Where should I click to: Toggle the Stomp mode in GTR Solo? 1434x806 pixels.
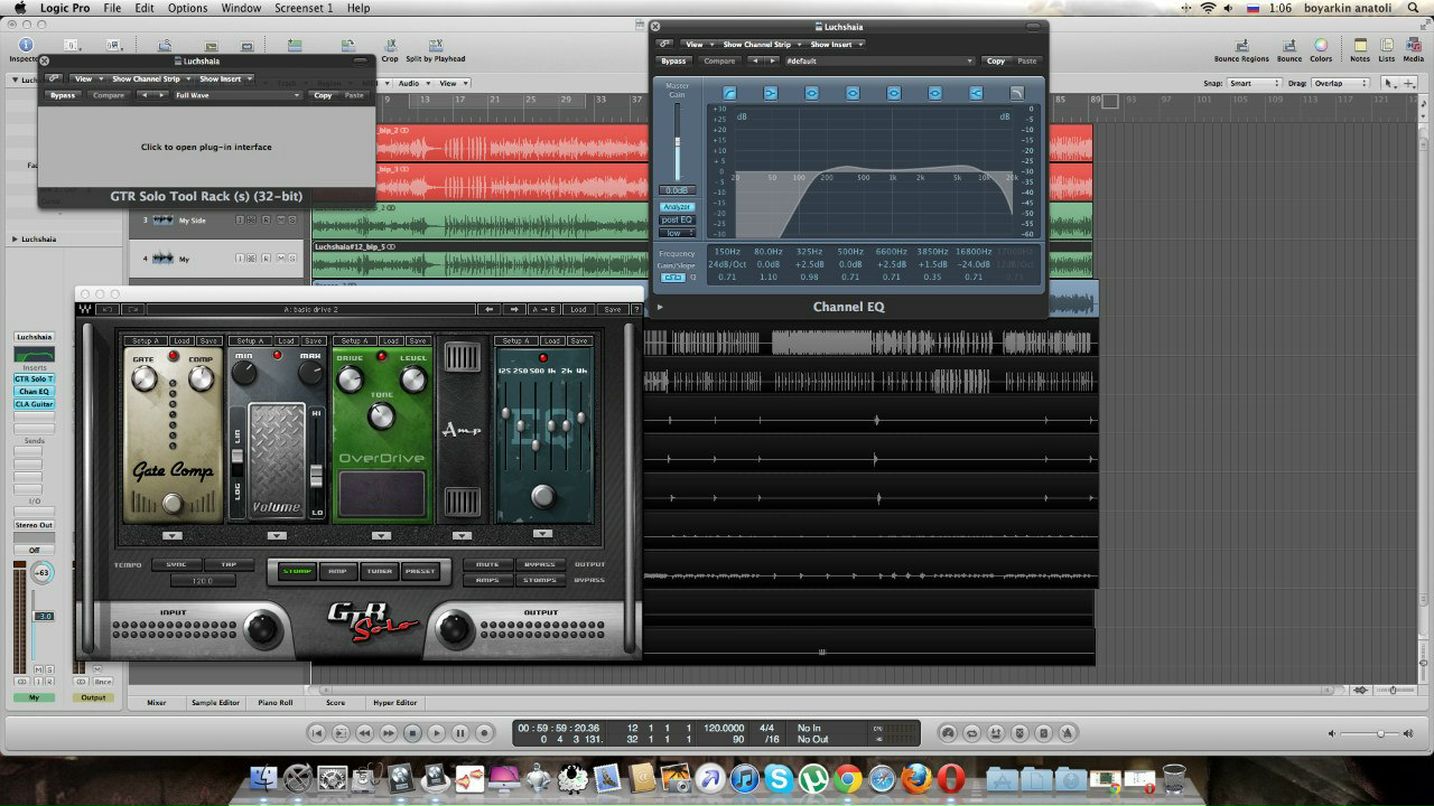coord(297,572)
